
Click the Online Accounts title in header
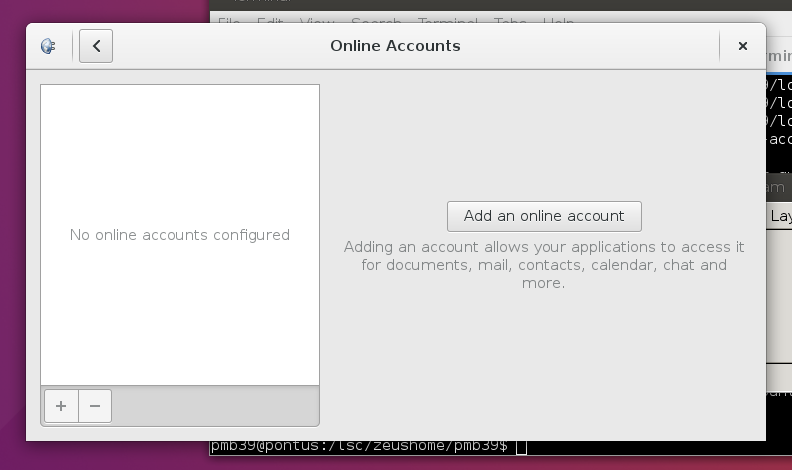pos(395,46)
